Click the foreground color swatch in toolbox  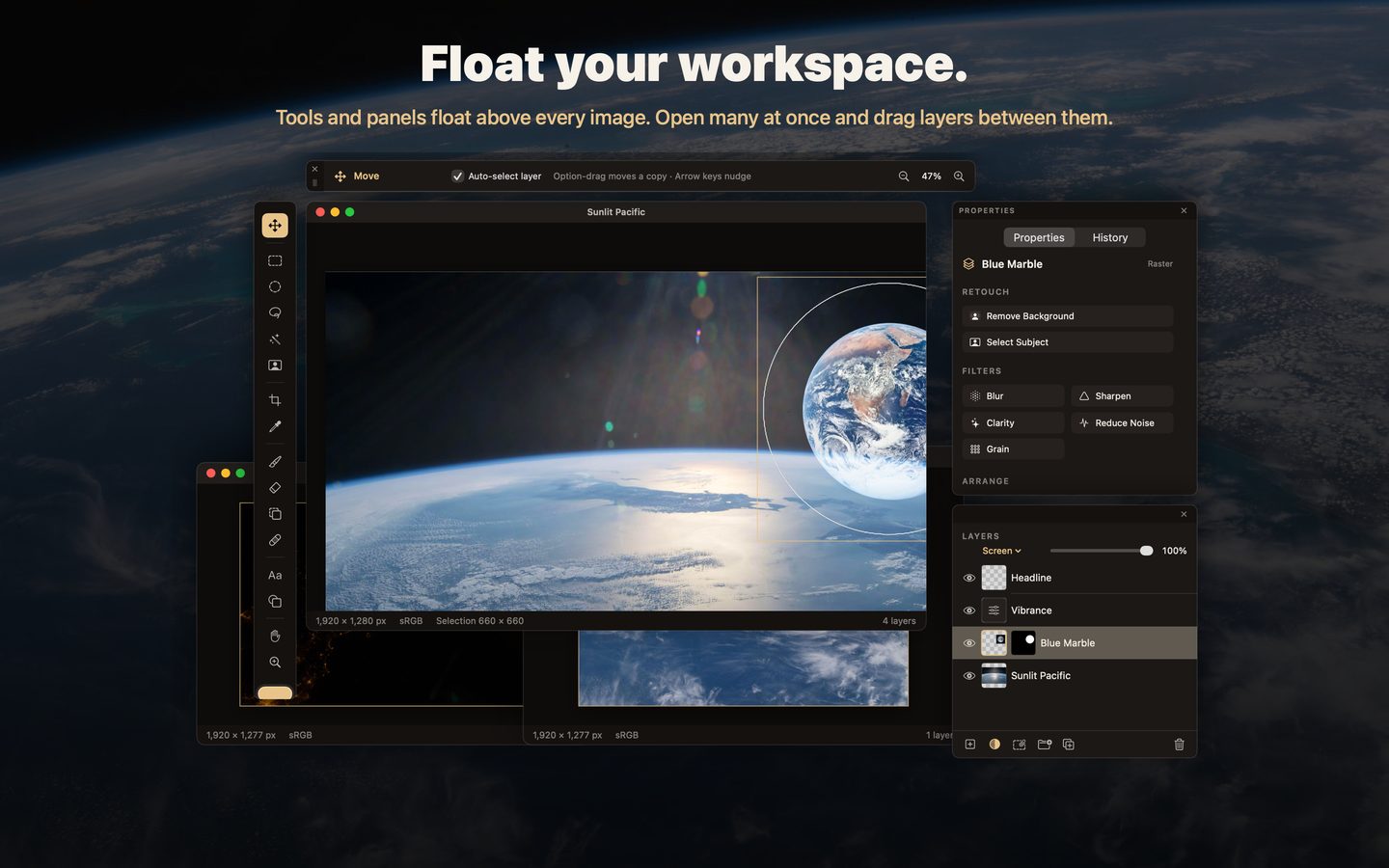point(275,692)
